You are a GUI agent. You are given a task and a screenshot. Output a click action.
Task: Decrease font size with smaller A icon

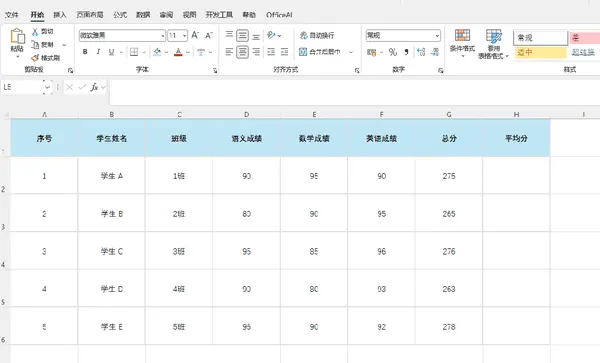click(209, 36)
